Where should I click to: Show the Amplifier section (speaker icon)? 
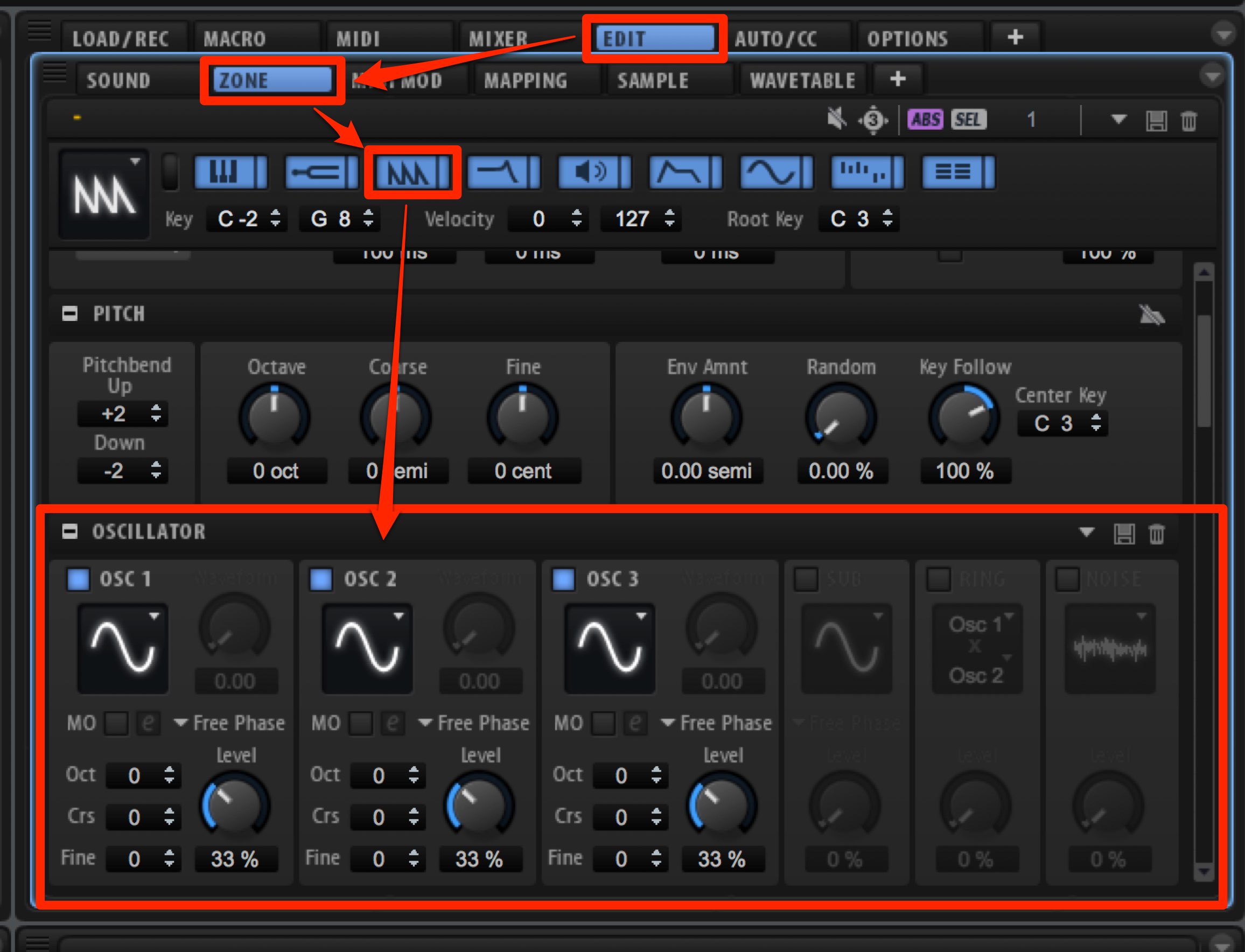594,172
